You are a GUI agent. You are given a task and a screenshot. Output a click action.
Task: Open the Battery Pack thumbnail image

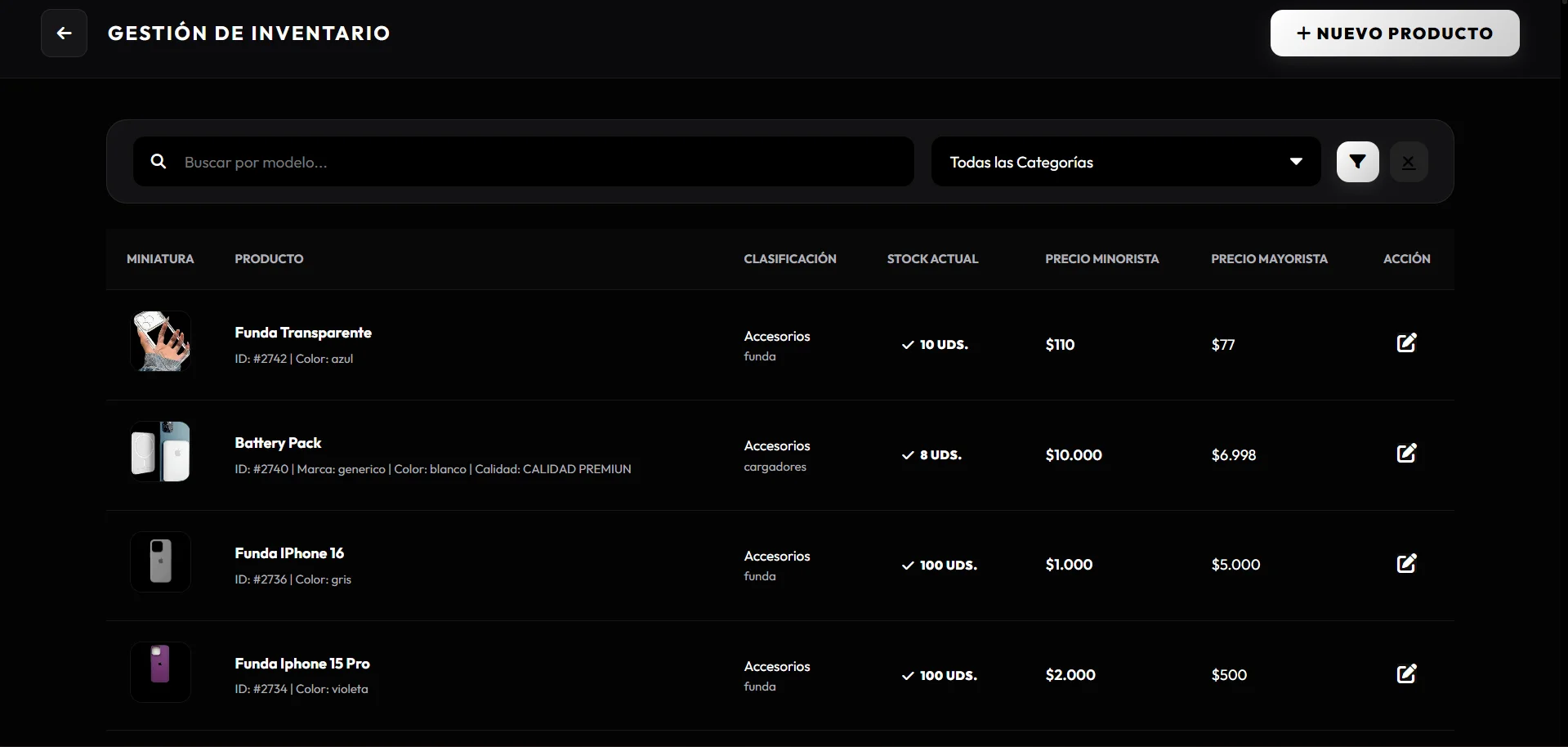tap(160, 452)
